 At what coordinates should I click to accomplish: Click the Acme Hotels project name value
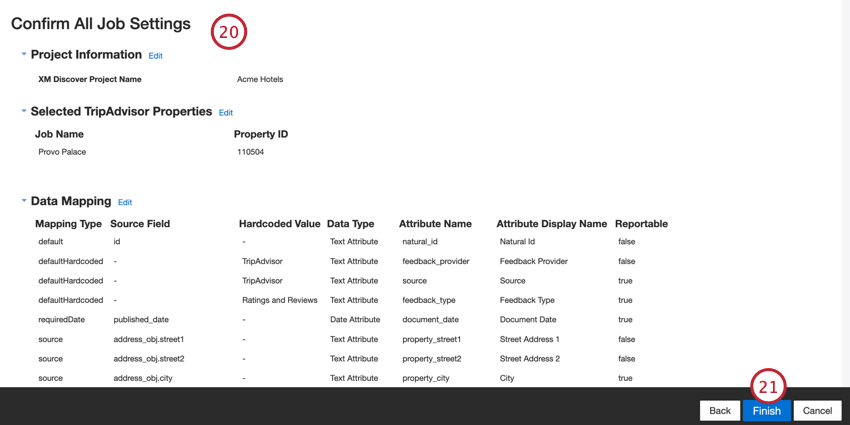tap(260, 79)
